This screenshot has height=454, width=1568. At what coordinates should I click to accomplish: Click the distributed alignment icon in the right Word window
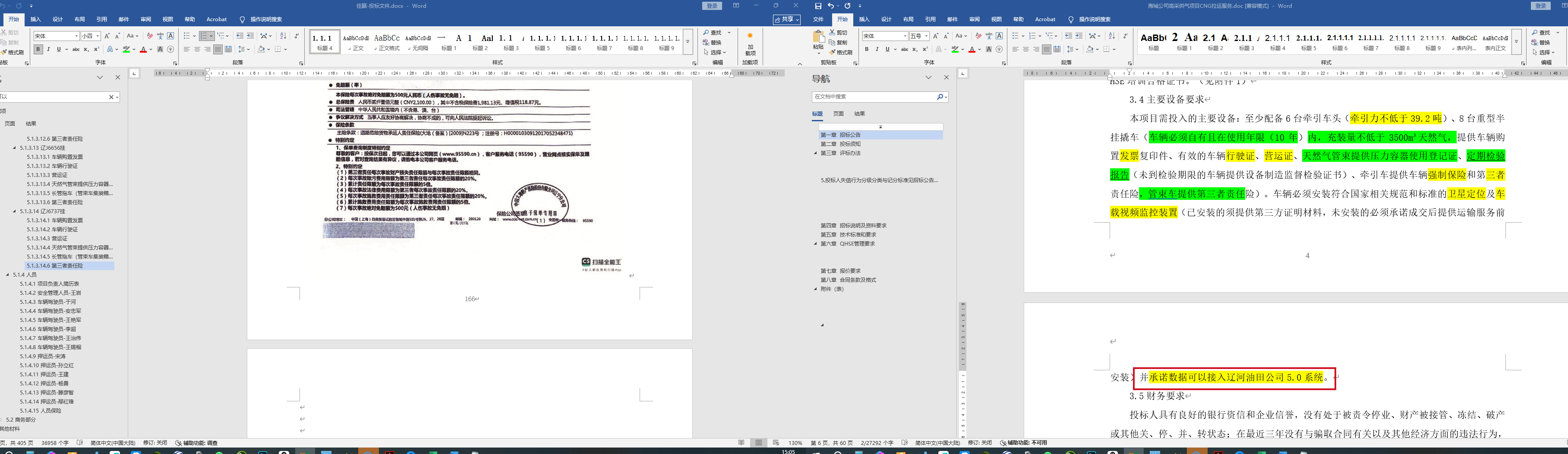[1057, 49]
